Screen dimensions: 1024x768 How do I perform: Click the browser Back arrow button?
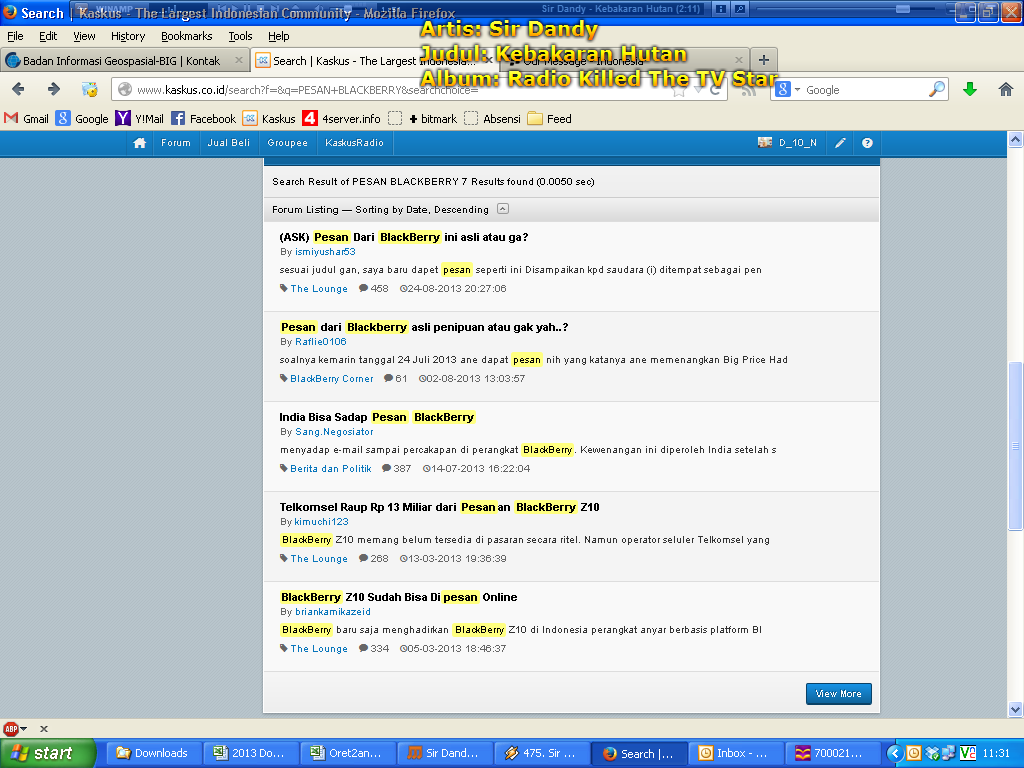(18, 89)
